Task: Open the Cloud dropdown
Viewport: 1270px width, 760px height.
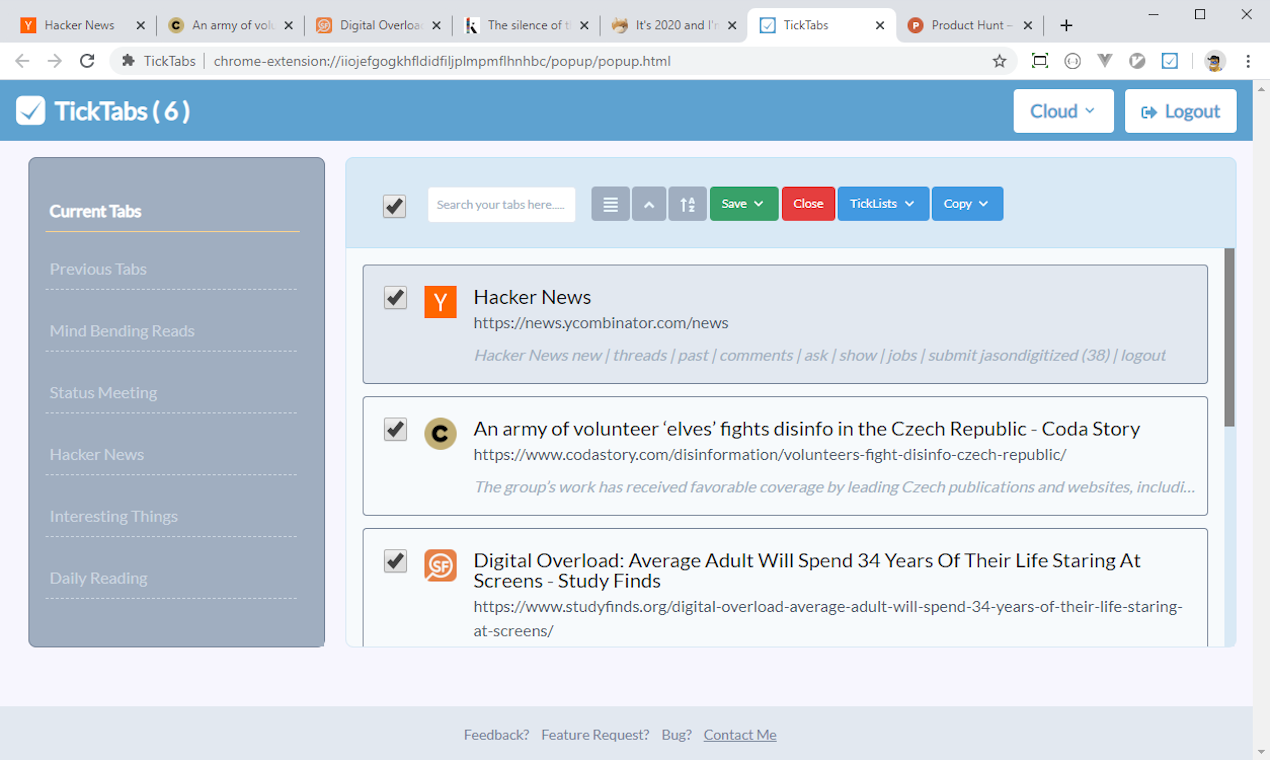Action: click(x=1063, y=111)
